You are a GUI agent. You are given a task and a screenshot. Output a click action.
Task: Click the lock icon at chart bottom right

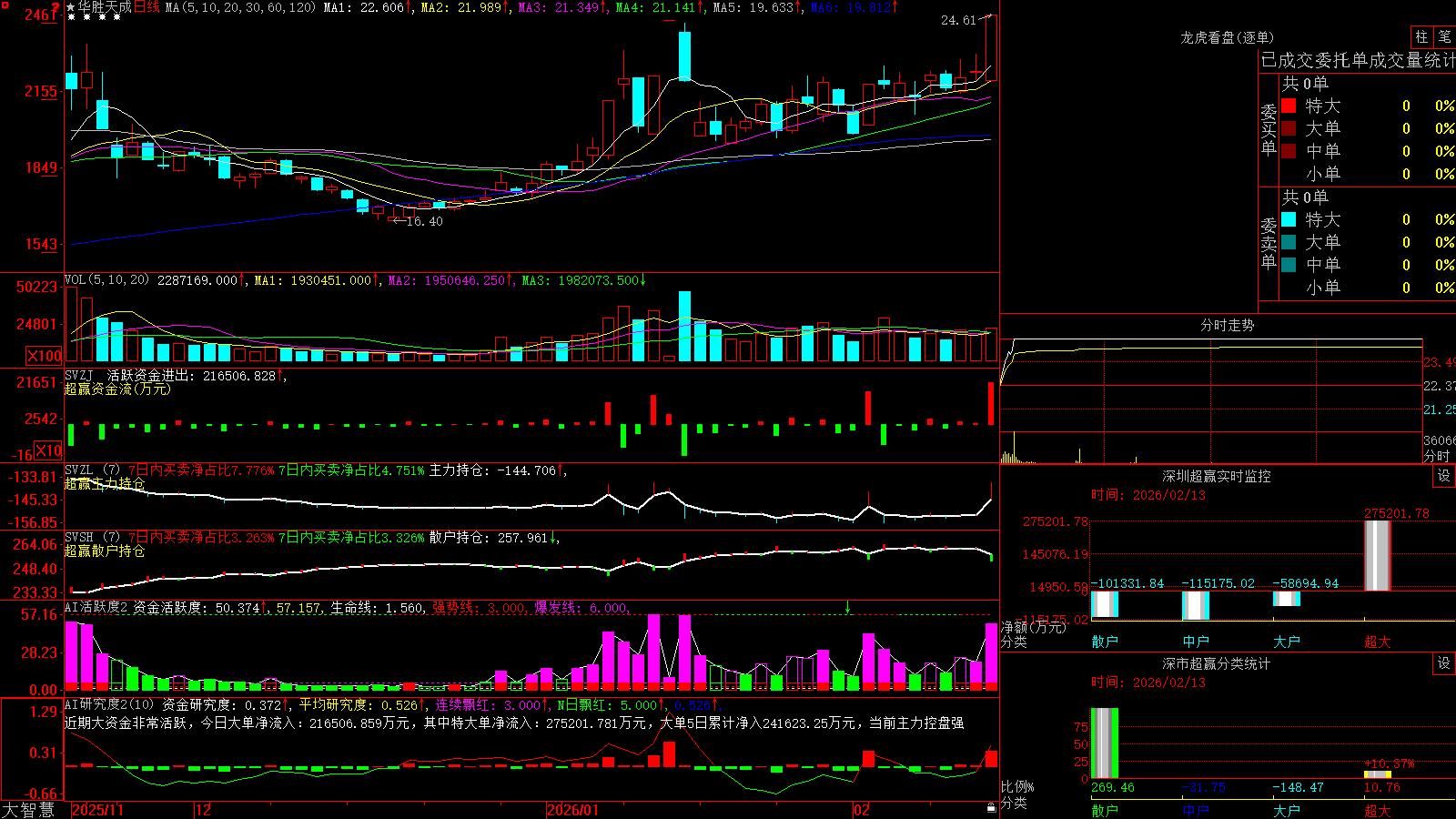[992, 808]
